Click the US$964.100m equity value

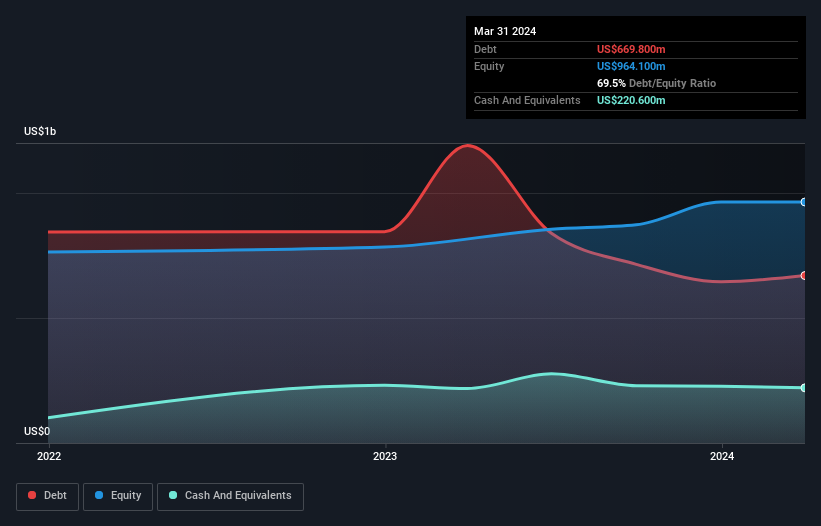tap(631, 66)
